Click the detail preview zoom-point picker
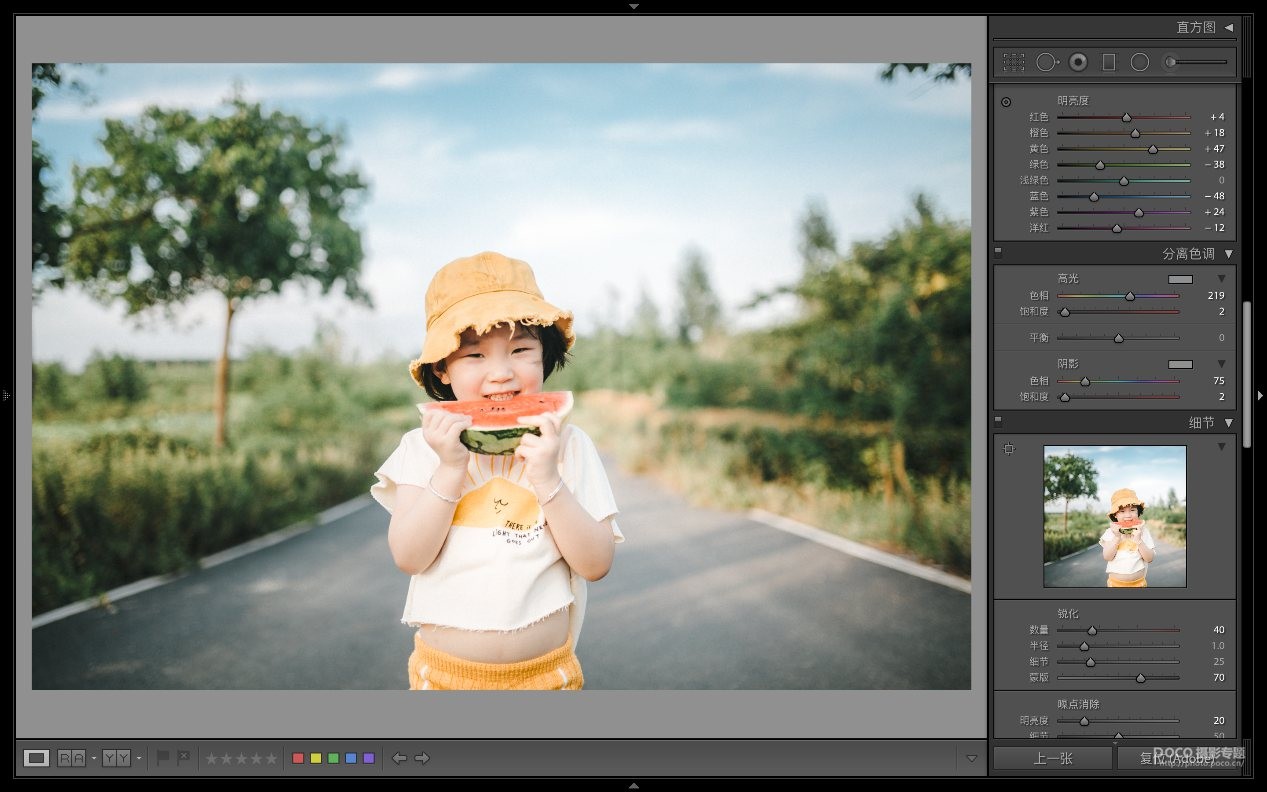1267x792 pixels. pyautogui.click(x=1008, y=449)
